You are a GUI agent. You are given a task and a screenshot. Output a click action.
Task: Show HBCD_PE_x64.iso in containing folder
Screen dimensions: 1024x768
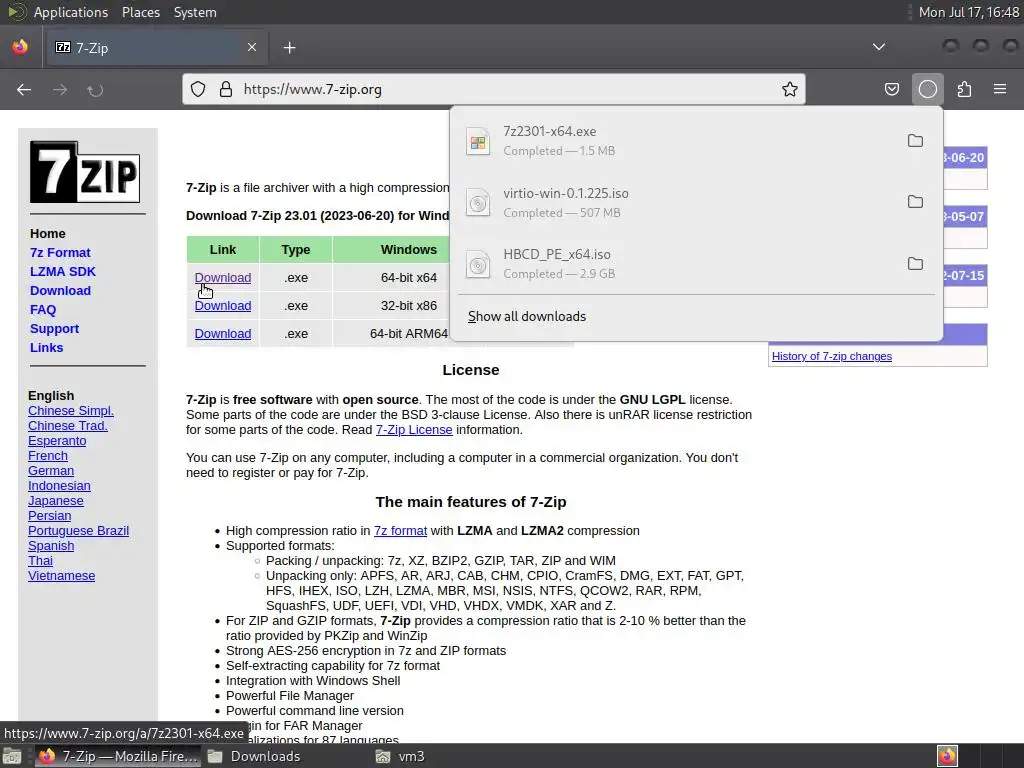click(915, 264)
